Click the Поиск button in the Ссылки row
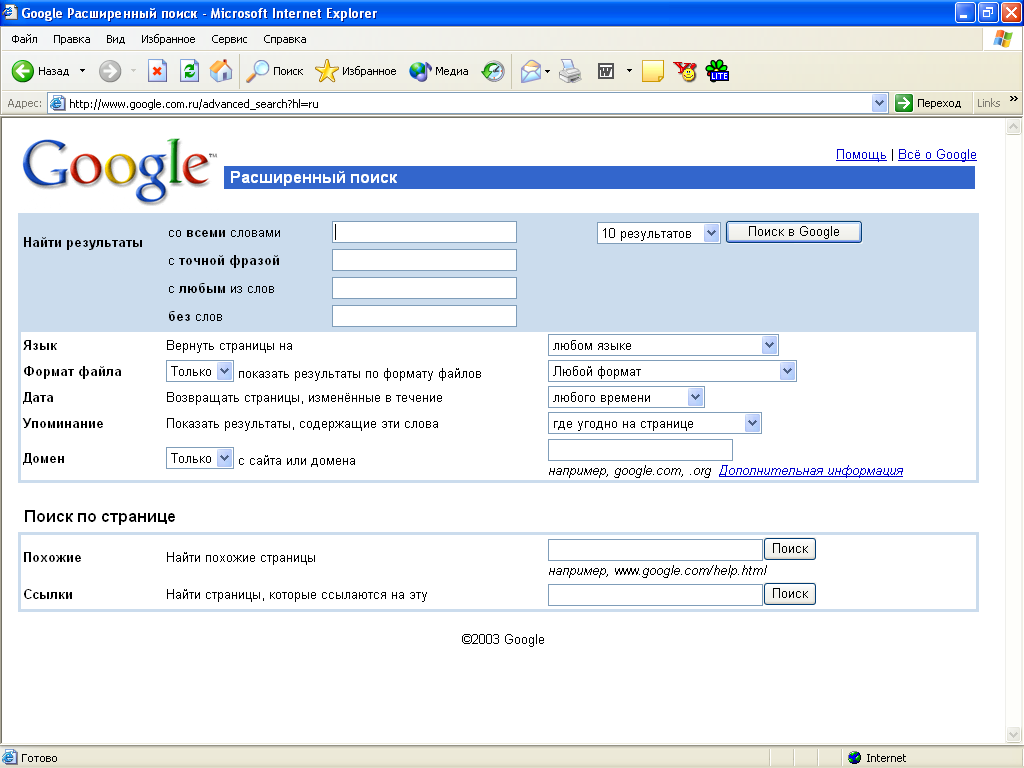The image size is (1024, 768). coord(790,594)
